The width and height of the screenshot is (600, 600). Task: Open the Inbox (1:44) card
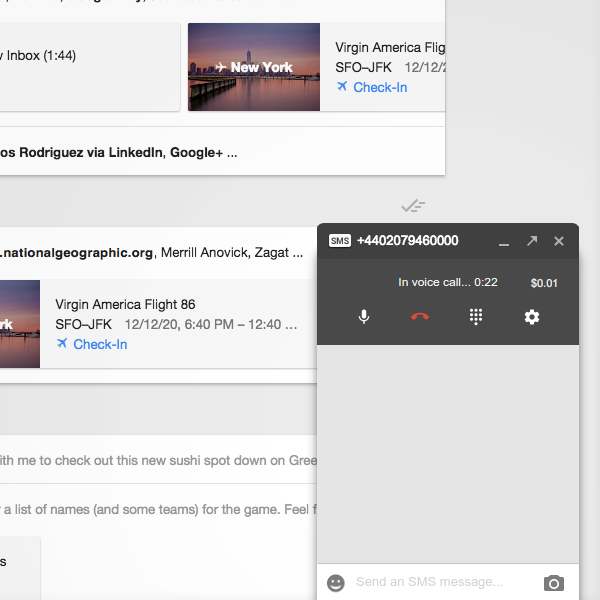(x=90, y=67)
